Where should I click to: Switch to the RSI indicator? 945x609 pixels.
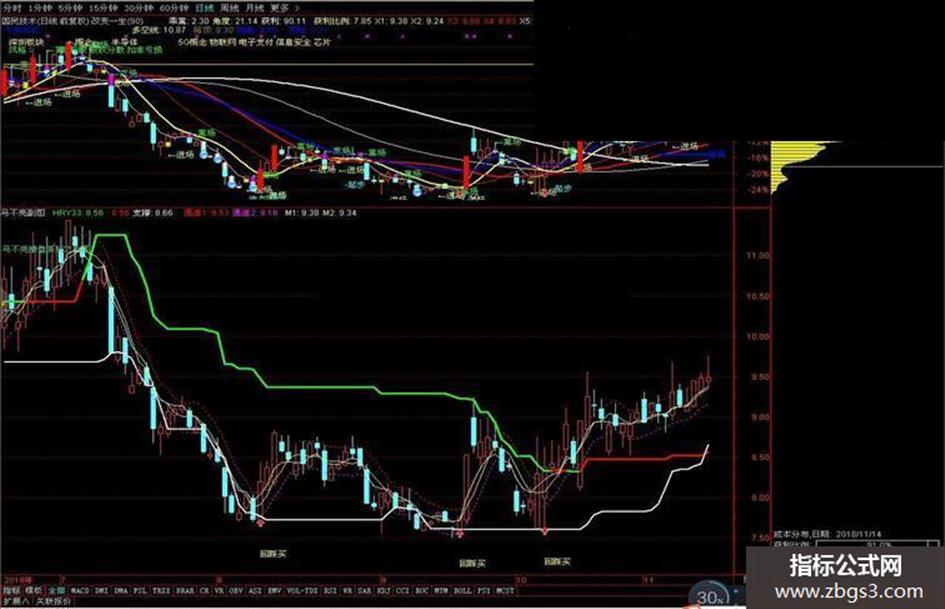330,591
